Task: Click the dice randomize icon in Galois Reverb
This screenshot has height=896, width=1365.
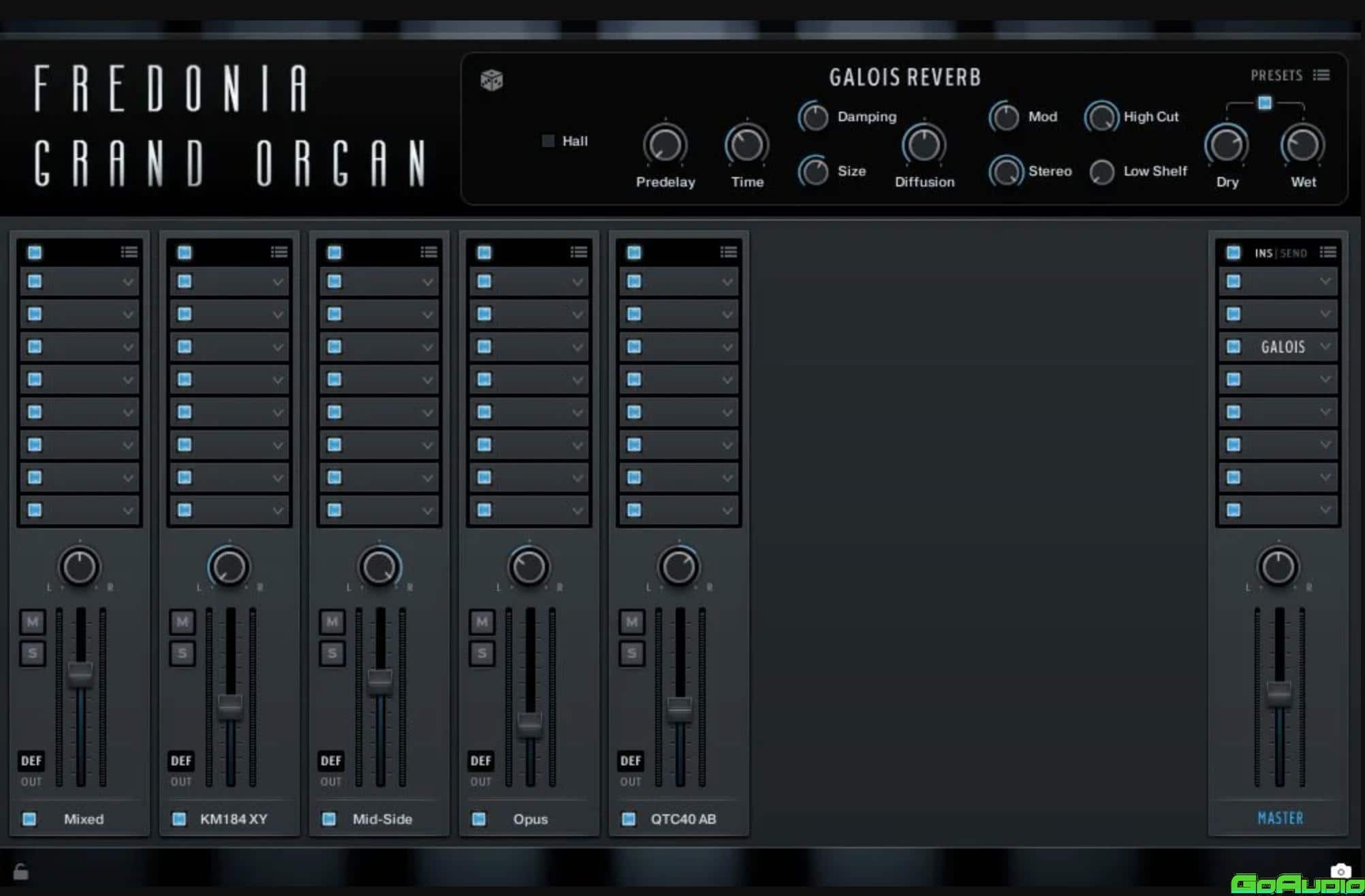Action: coord(491,80)
